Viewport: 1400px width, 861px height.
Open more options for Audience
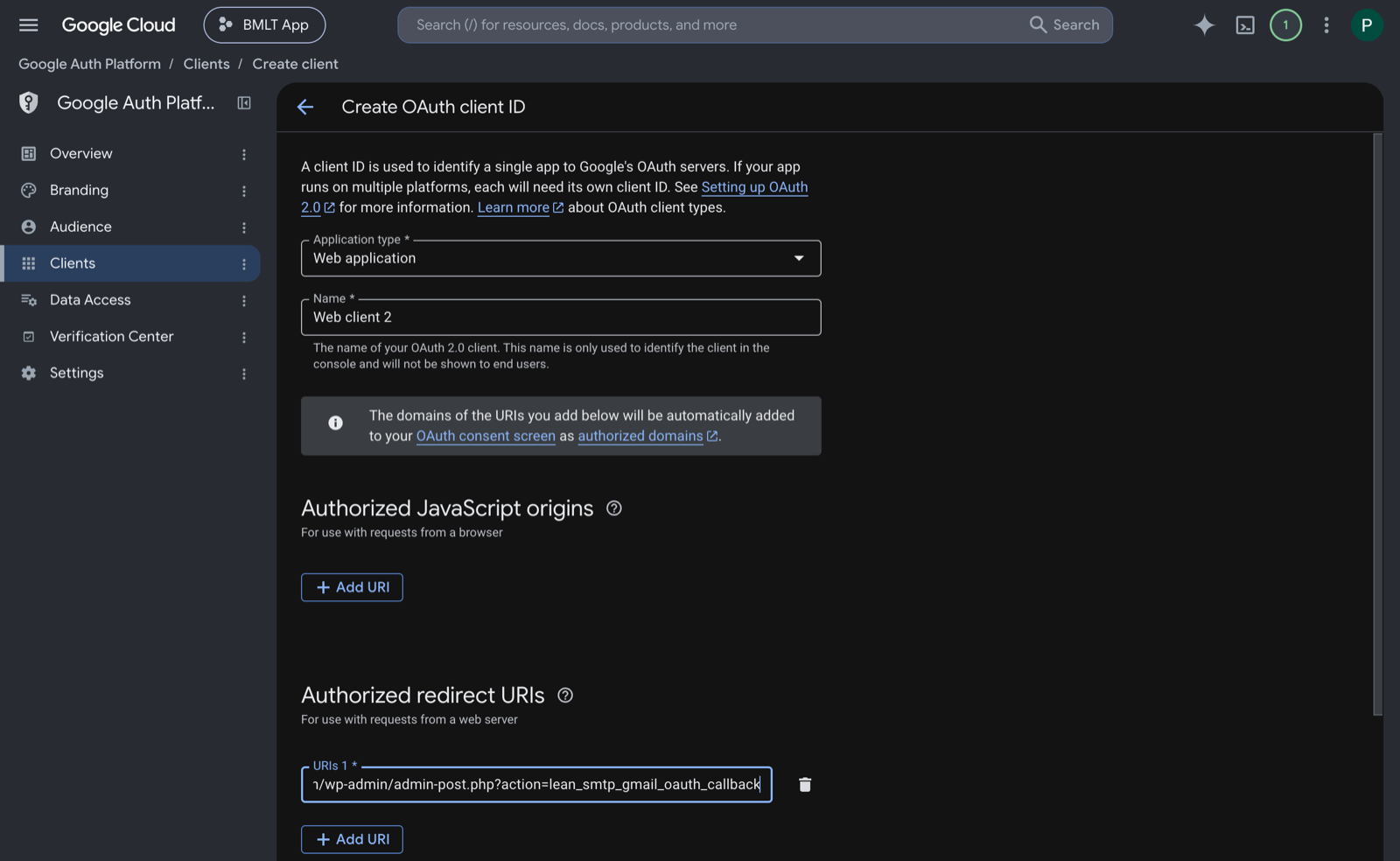244,227
